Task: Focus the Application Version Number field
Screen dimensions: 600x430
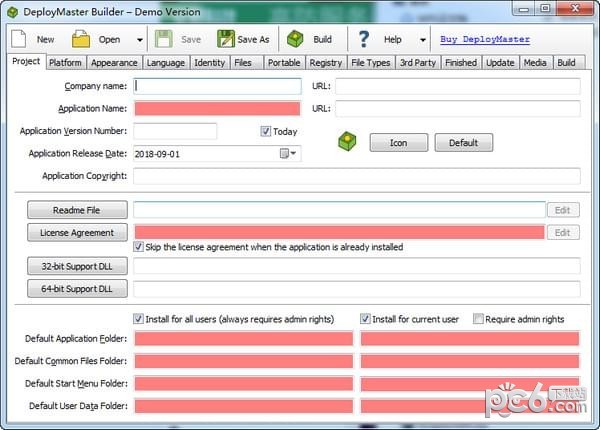Action: click(x=175, y=131)
